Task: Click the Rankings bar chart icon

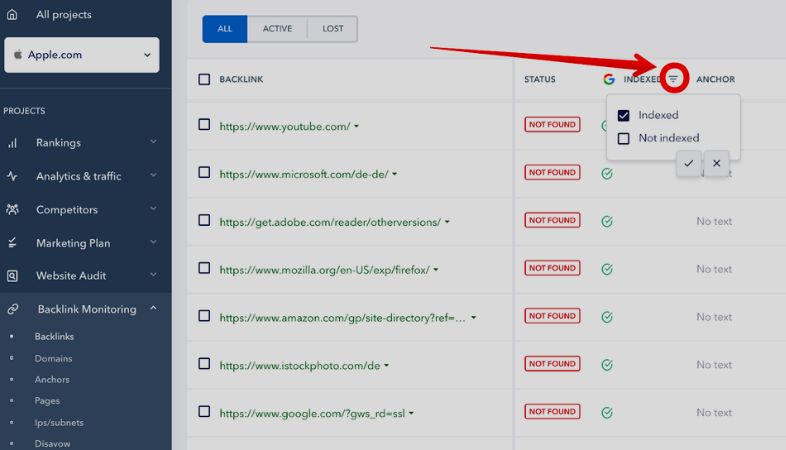Action: click(x=13, y=143)
